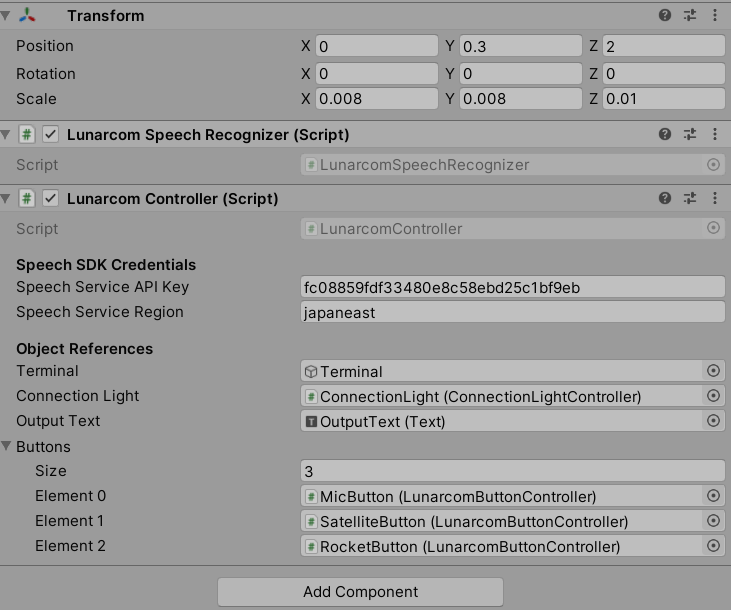
Task: Open object picker for Element 1 SatelliteButton
Action: [713, 521]
